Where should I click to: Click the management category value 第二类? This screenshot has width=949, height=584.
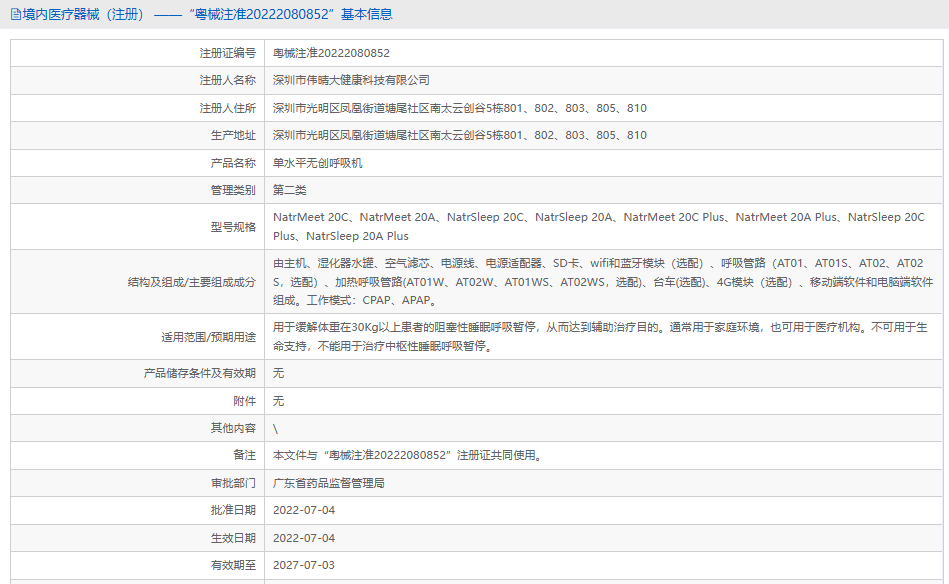pyautogui.click(x=290, y=190)
